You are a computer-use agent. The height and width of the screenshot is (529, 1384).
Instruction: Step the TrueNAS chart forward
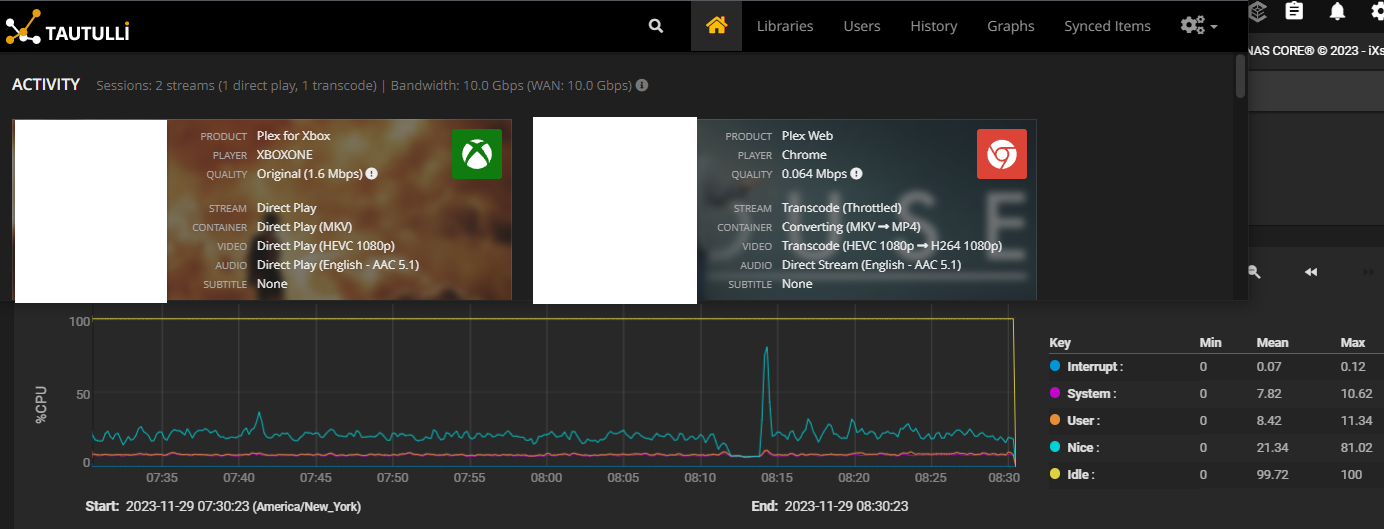coord(1369,272)
